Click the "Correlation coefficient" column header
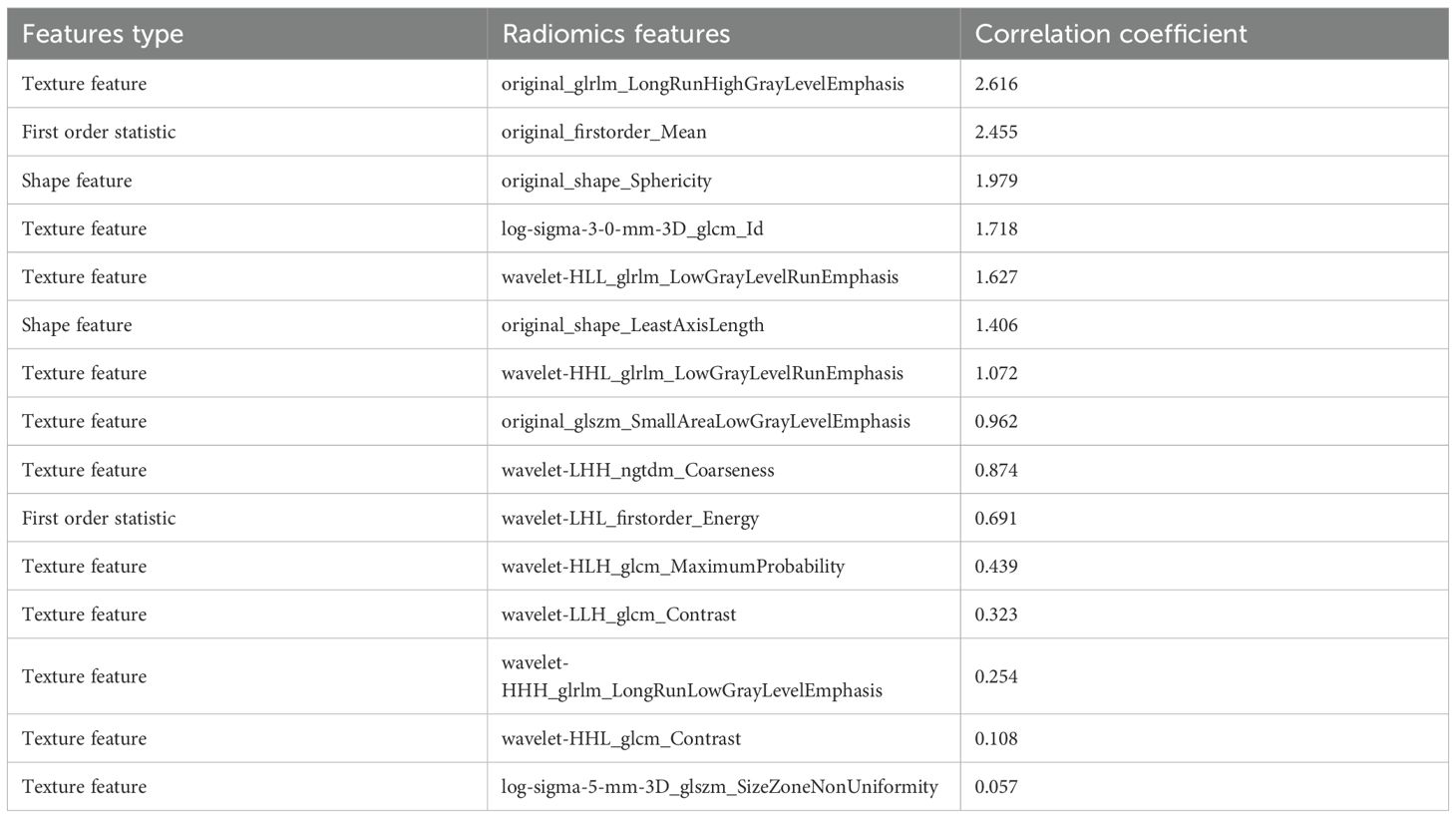 coord(1110,34)
